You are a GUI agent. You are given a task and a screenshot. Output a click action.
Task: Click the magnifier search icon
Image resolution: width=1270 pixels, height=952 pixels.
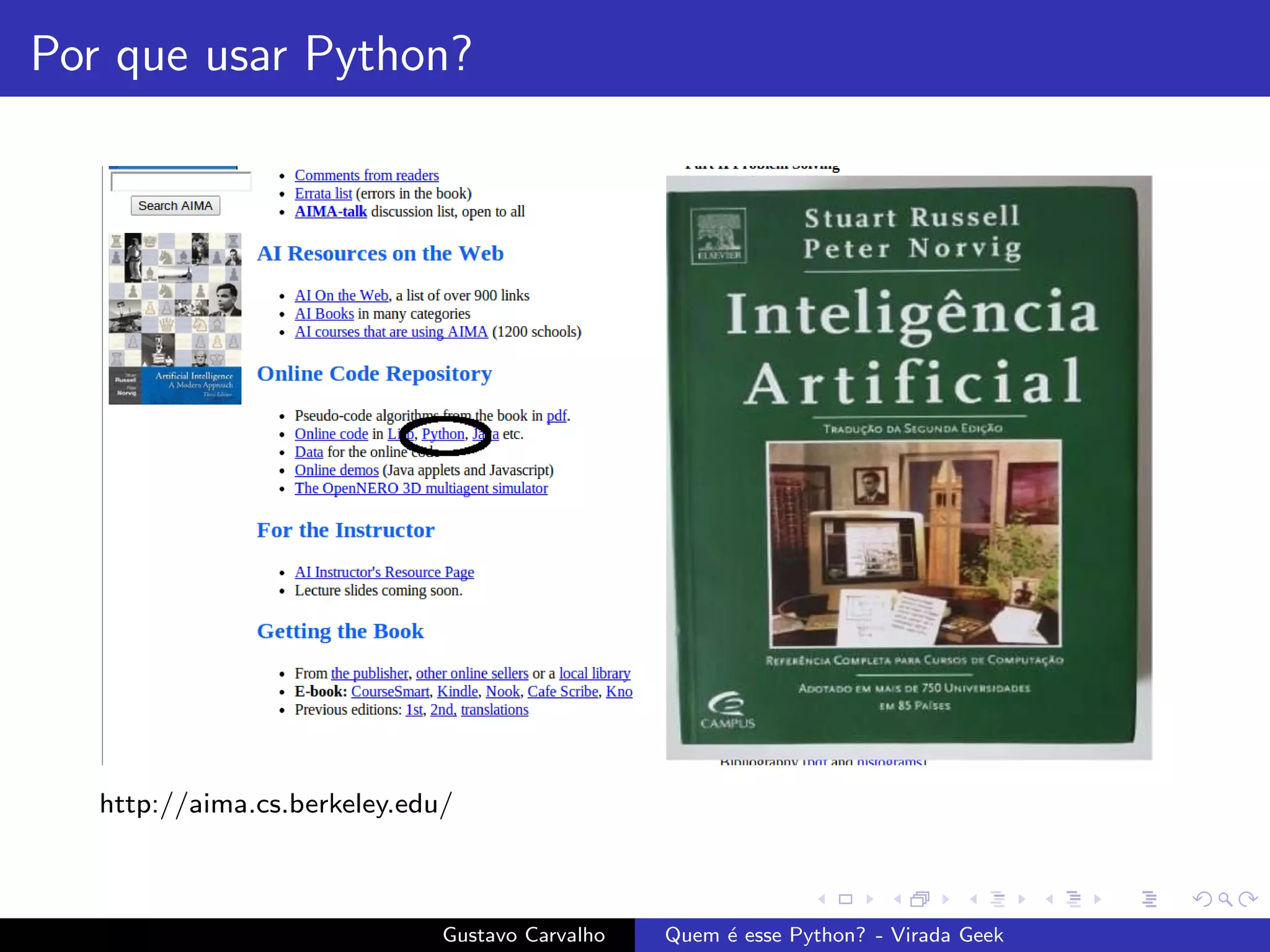[1225, 899]
